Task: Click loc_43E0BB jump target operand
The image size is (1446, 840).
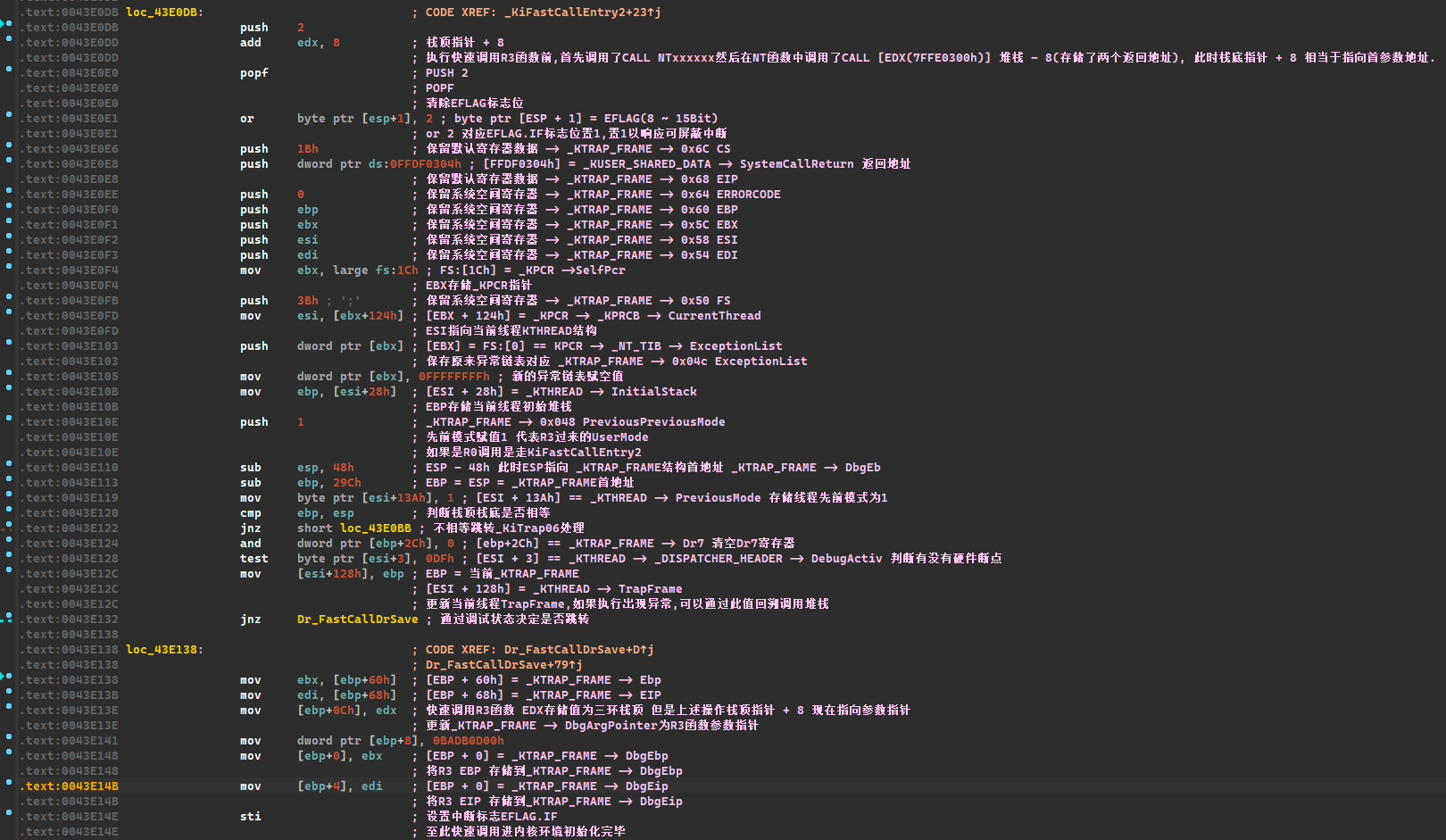Action: pyautogui.click(x=376, y=528)
